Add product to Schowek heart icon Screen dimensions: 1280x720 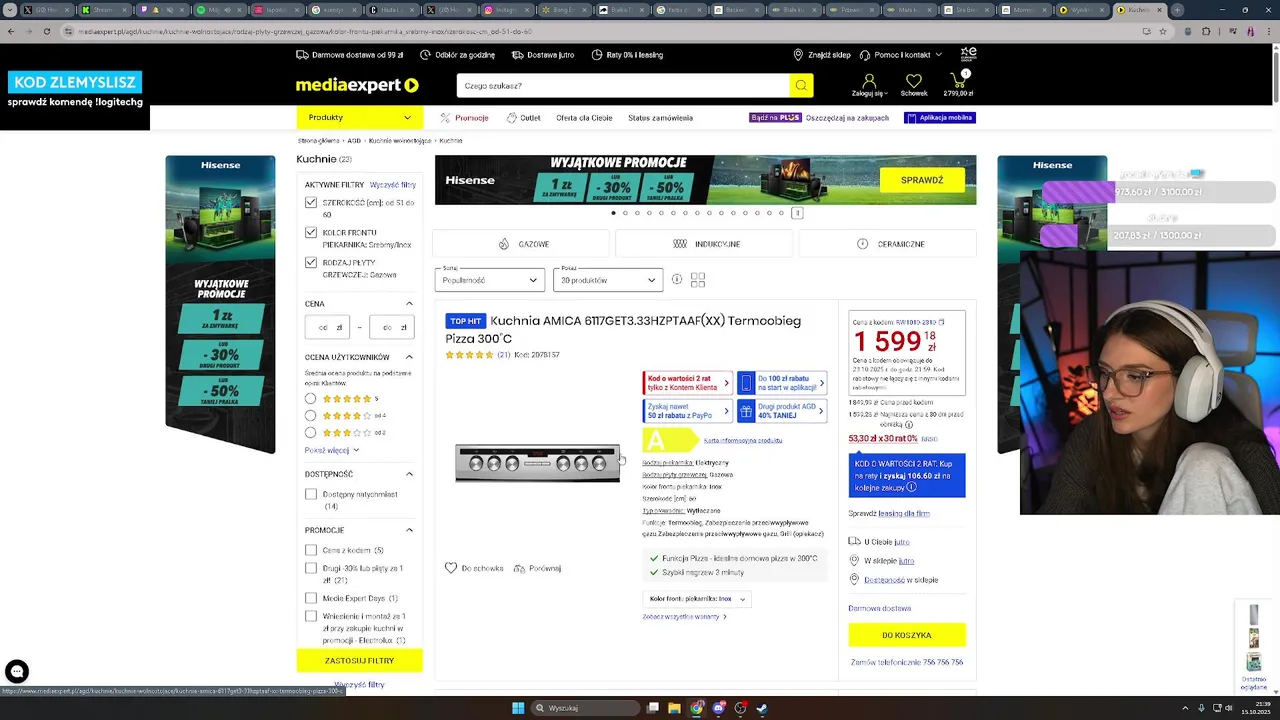point(451,567)
